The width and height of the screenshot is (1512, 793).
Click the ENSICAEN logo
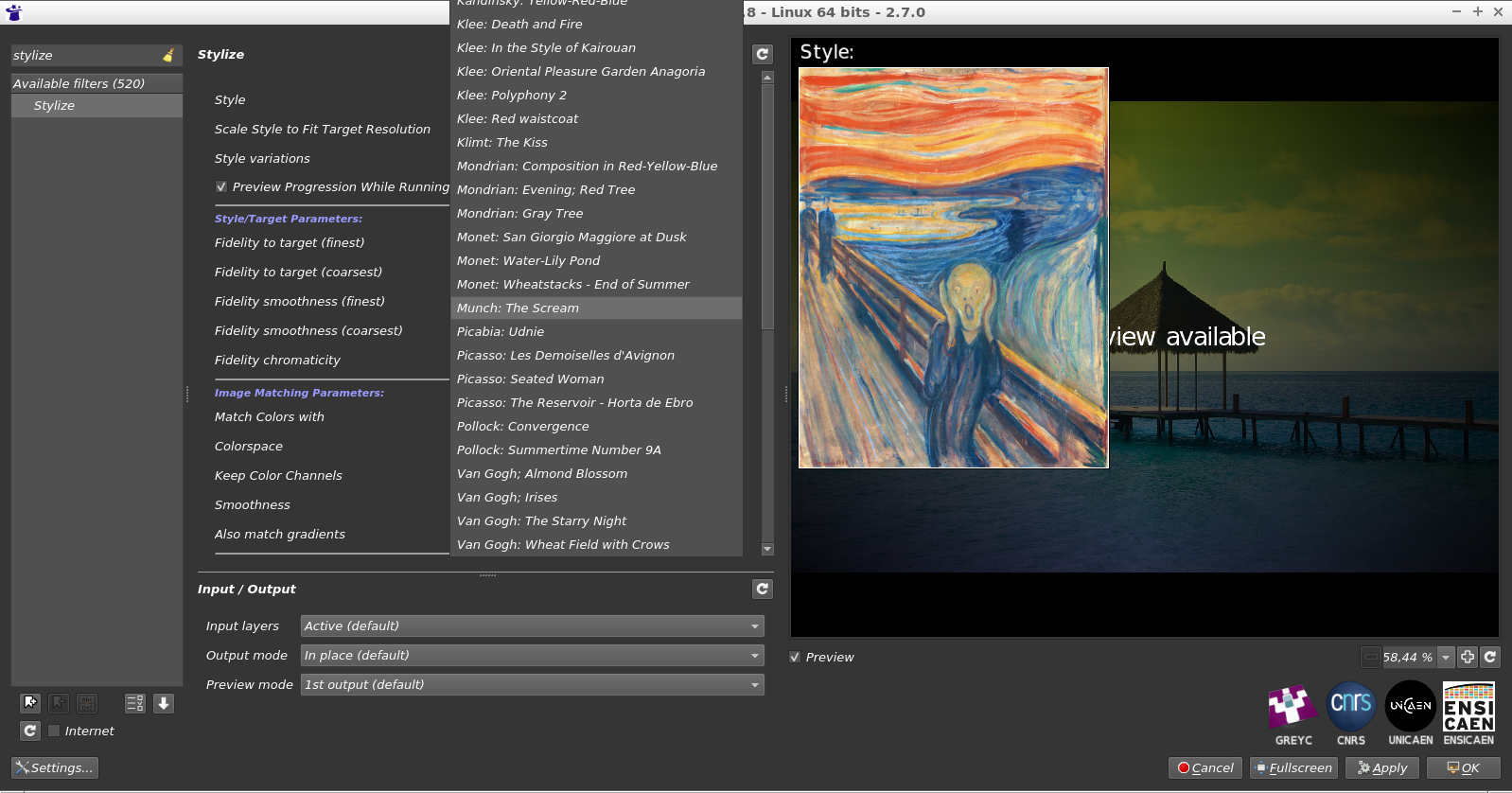click(1468, 714)
